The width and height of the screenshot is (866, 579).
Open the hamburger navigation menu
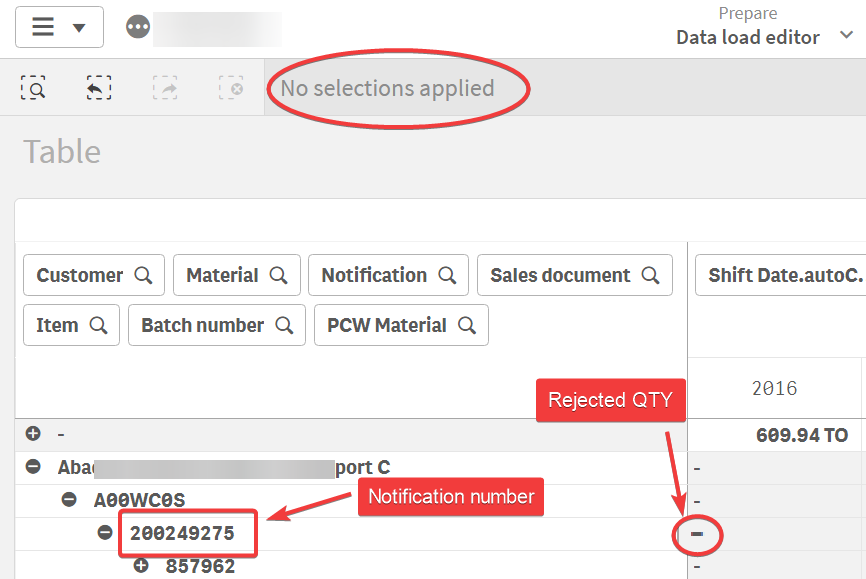tap(58, 27)
